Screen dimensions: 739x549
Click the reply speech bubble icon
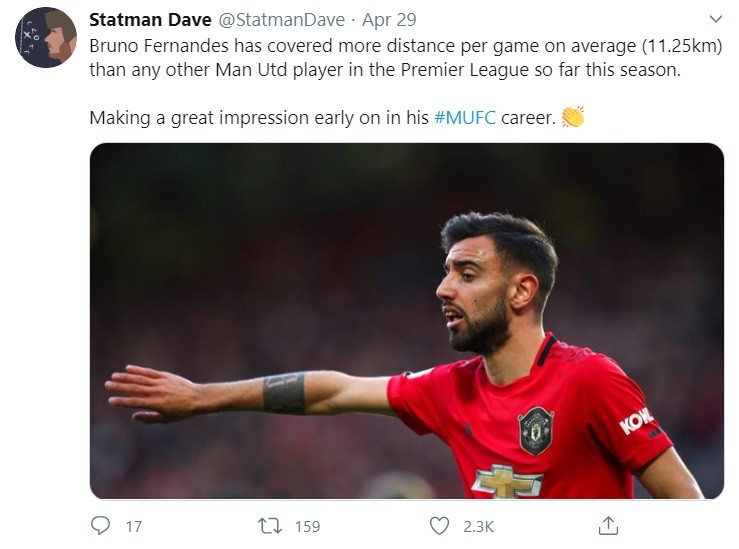tap(100, 524)
